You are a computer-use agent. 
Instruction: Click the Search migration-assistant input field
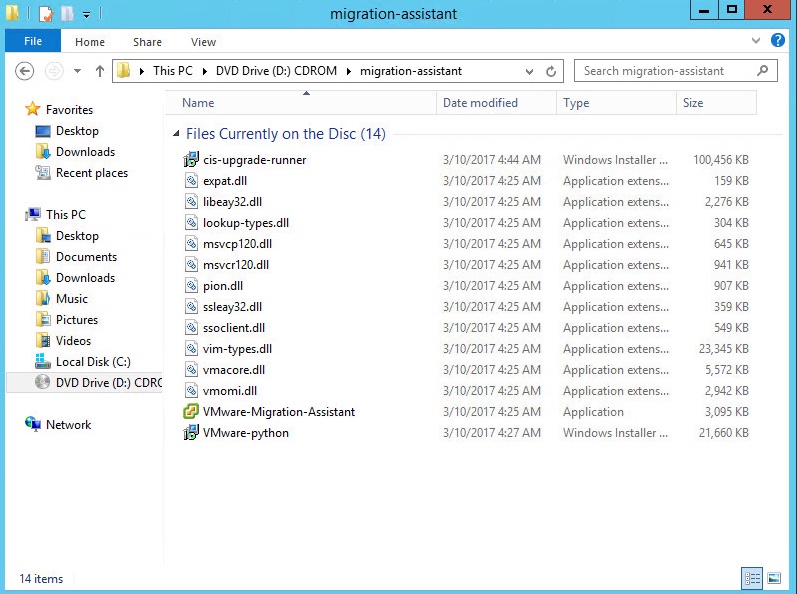(665, 71)
